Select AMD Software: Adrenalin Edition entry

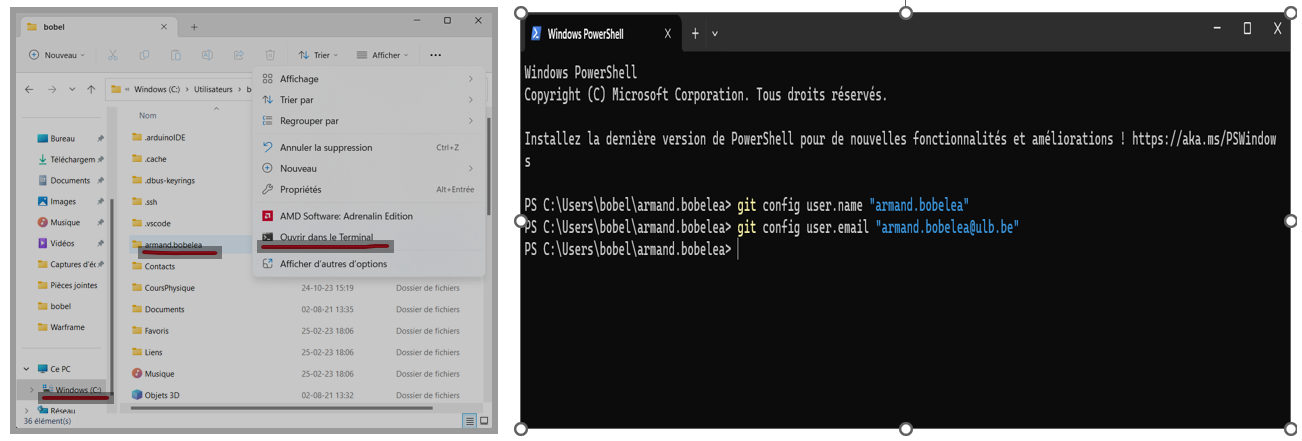click(x=368, y=216)
